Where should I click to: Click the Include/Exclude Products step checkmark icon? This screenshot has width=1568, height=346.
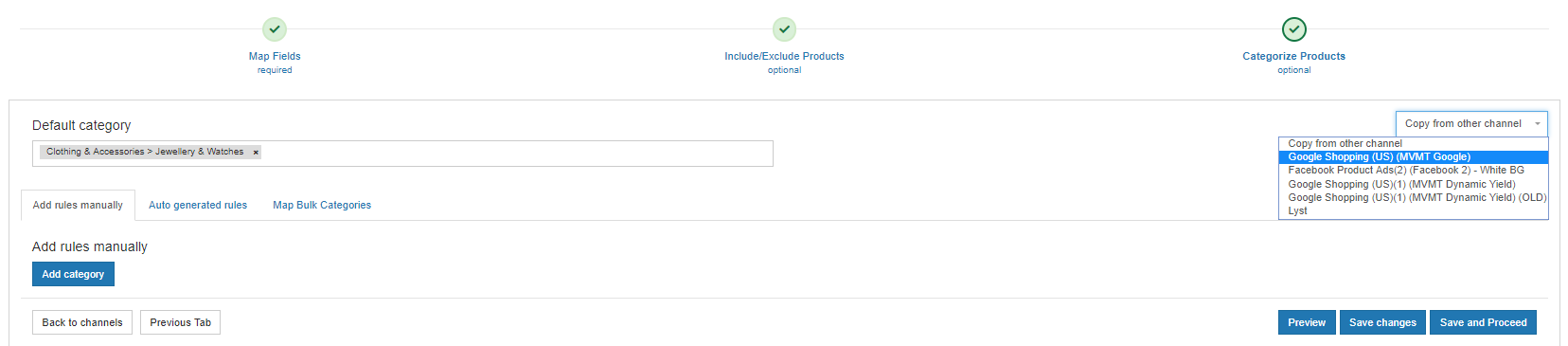(x=784, y=29)
